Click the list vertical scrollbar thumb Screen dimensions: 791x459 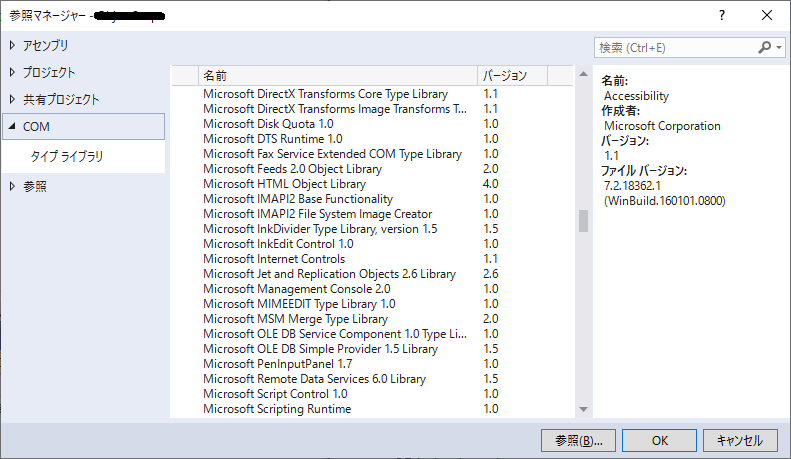point(584,221)
